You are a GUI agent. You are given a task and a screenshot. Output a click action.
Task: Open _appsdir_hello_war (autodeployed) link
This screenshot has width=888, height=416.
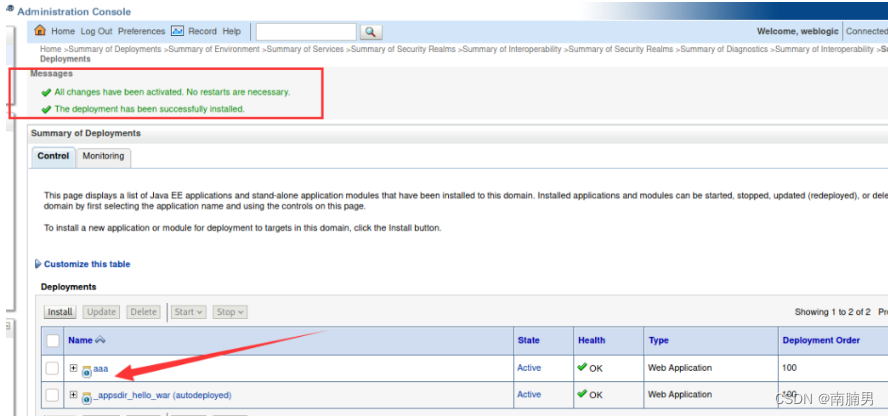coord(163,395)
